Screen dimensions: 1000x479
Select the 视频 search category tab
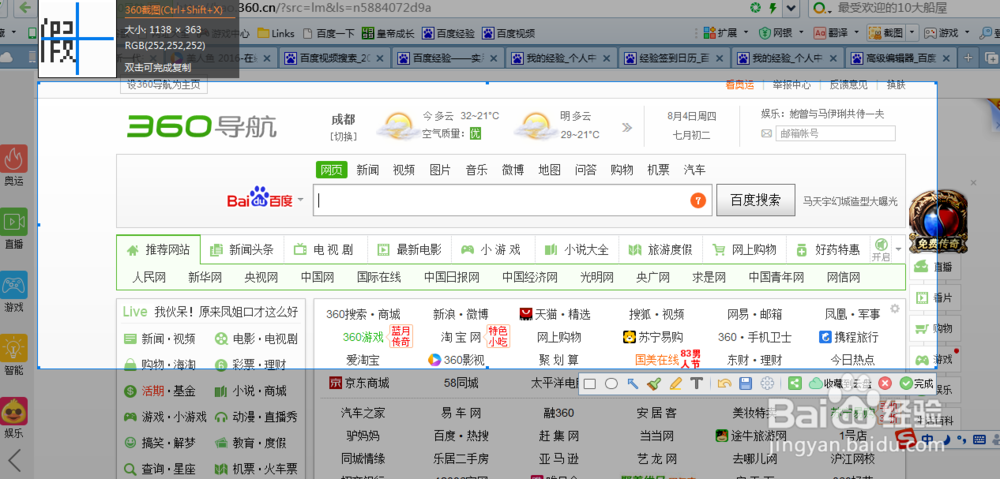tap(404, 170)
